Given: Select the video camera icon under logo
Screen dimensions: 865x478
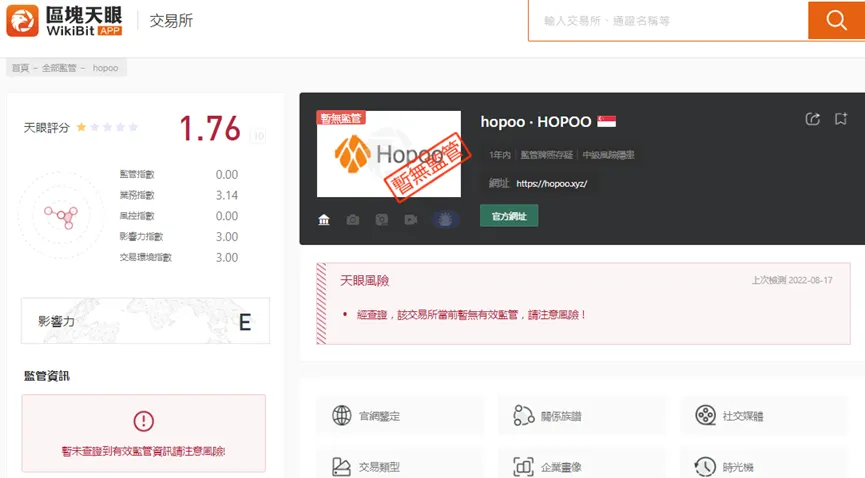Looking at the screenshot, I should click(x=410, y=220).
